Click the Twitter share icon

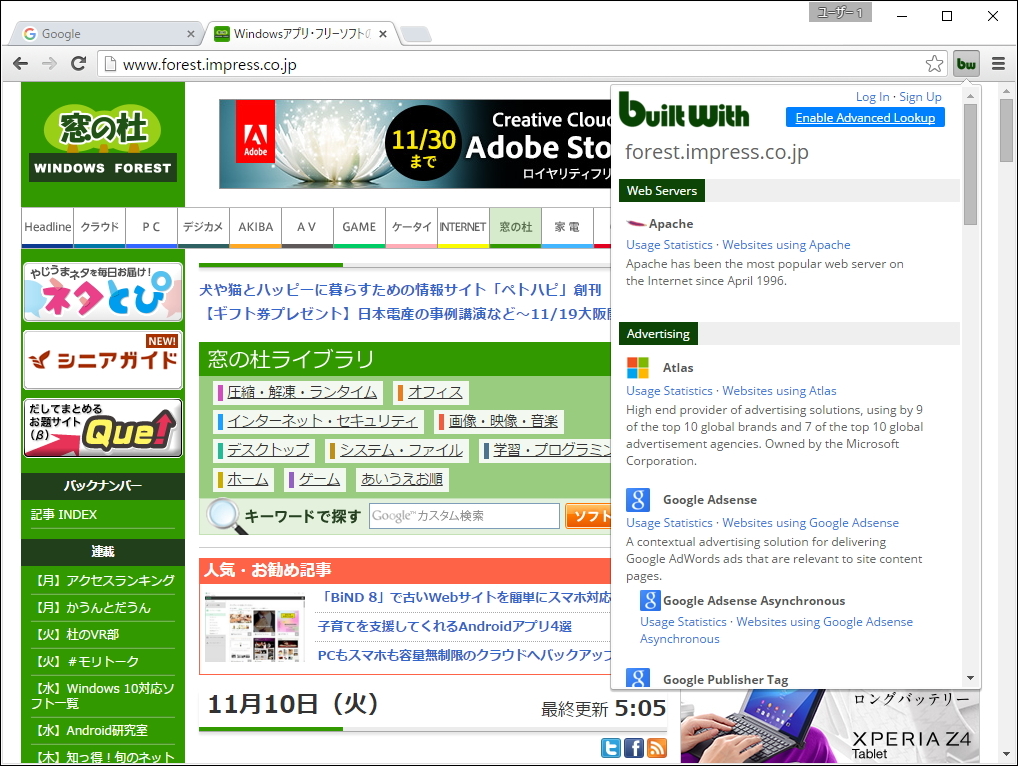pyautogui.click(x=610, y=746)
